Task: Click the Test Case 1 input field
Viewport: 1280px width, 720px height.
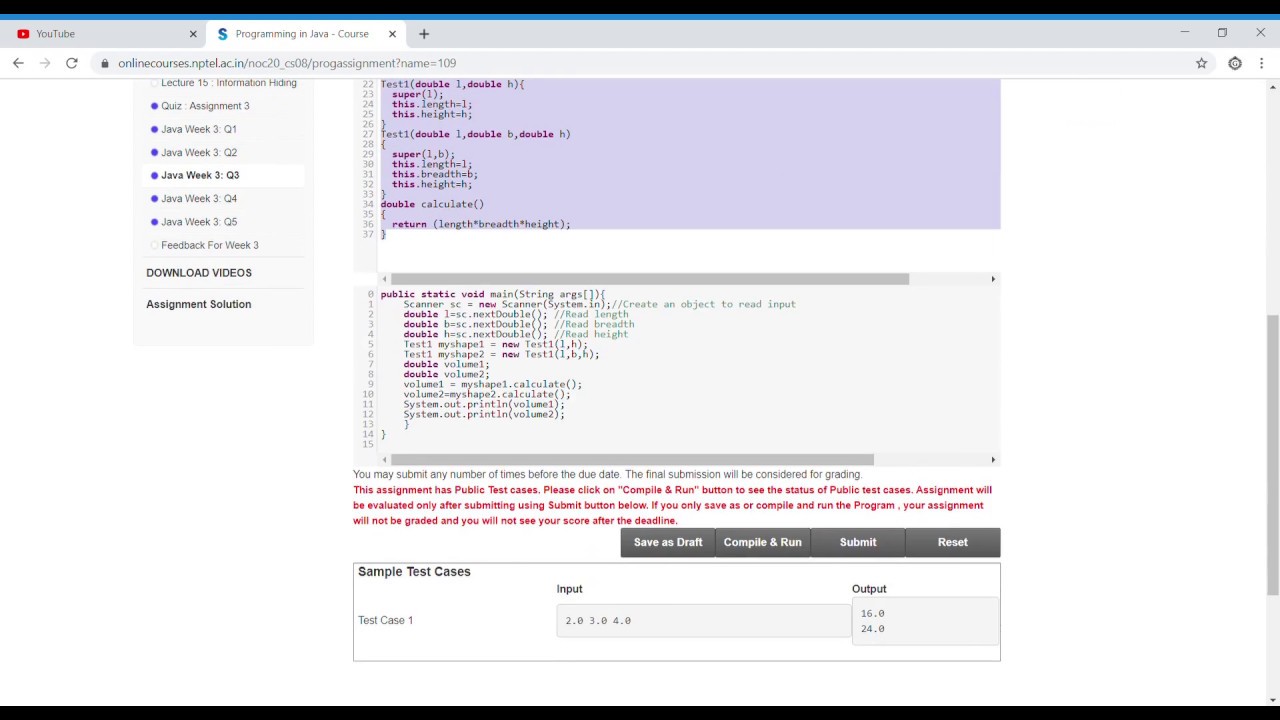Action: 704,621
